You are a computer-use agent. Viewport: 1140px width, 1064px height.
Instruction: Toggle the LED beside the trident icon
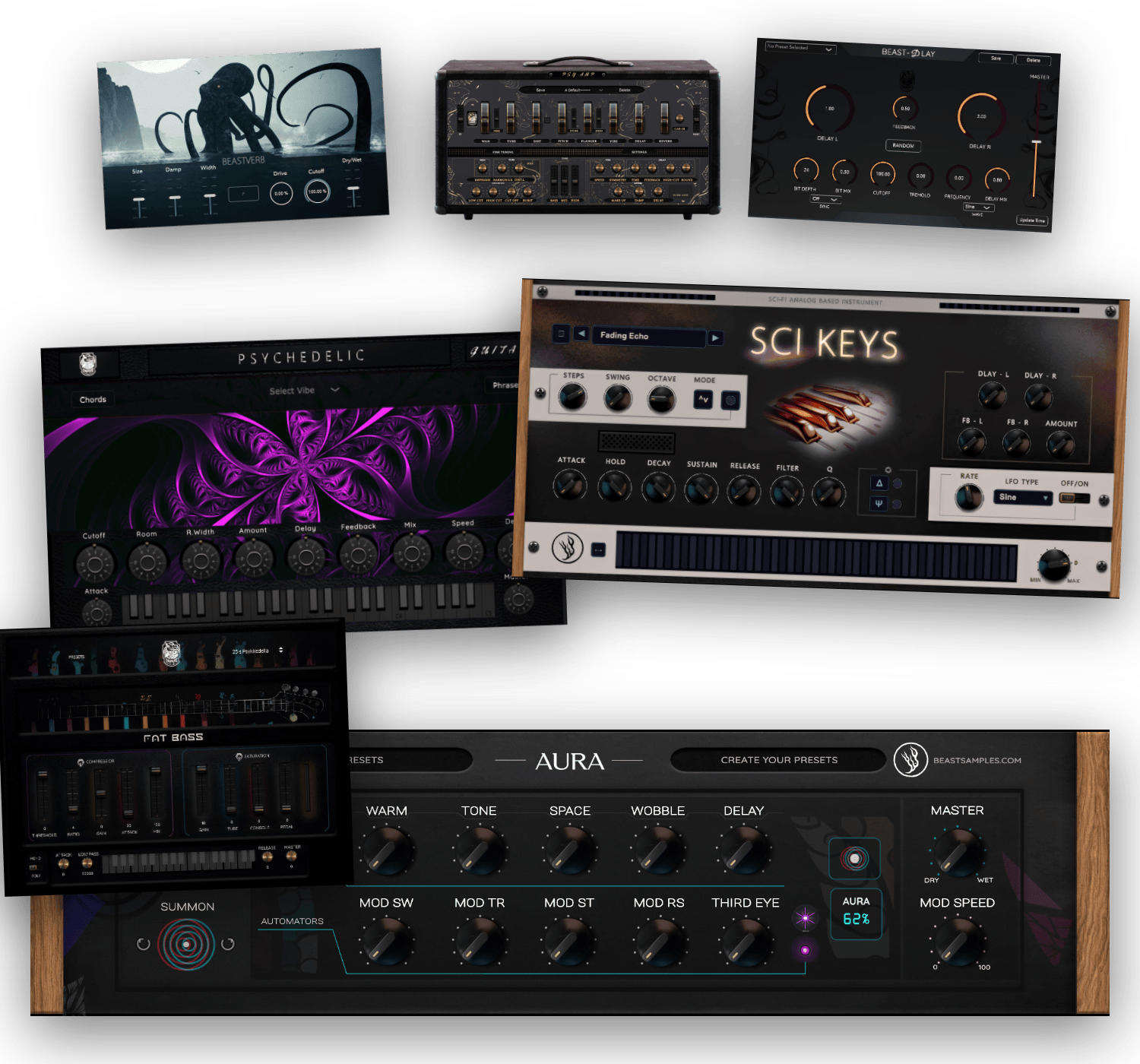pos(897,504)
